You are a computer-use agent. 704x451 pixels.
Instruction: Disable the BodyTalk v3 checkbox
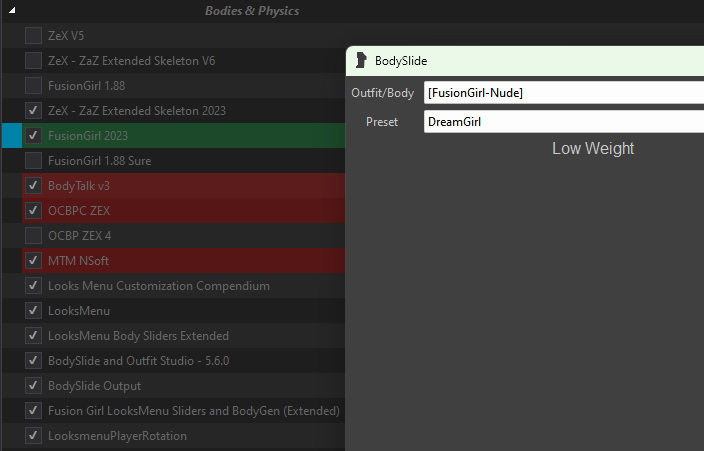click(x=33, y=186)
